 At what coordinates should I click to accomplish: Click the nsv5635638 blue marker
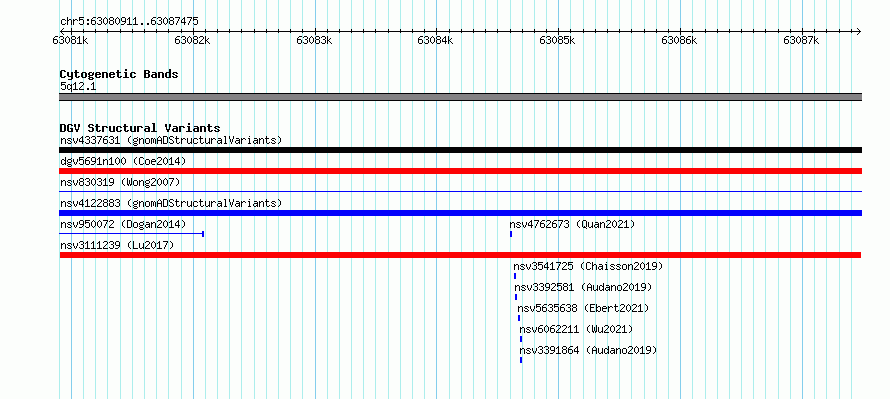pos(519,318)
